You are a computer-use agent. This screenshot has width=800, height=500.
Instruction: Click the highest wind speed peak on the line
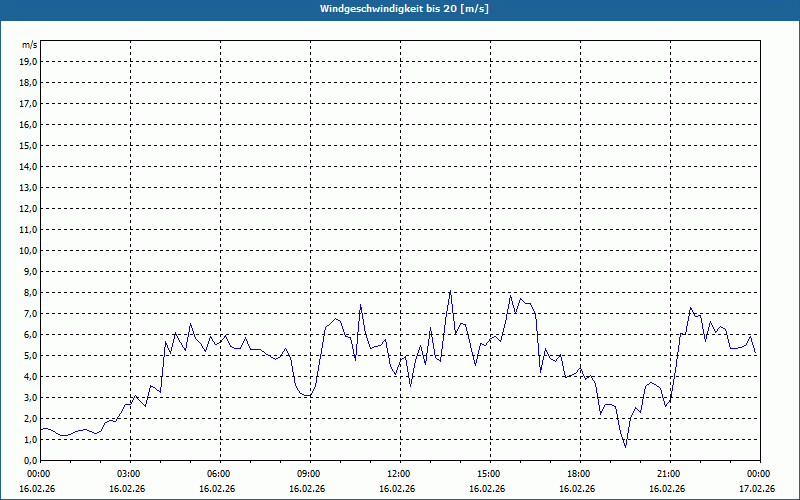click(450, 291)
